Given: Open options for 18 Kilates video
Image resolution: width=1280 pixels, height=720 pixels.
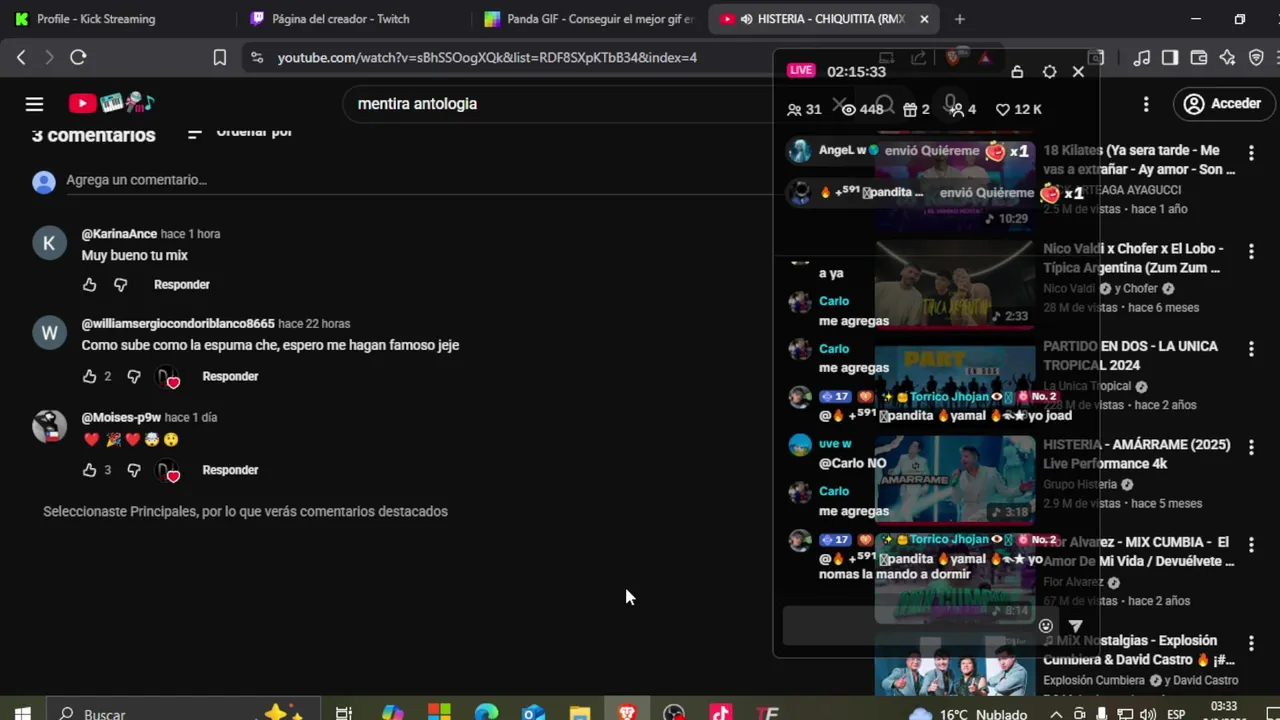Looking at the screenshot, I should [1251, 153].
